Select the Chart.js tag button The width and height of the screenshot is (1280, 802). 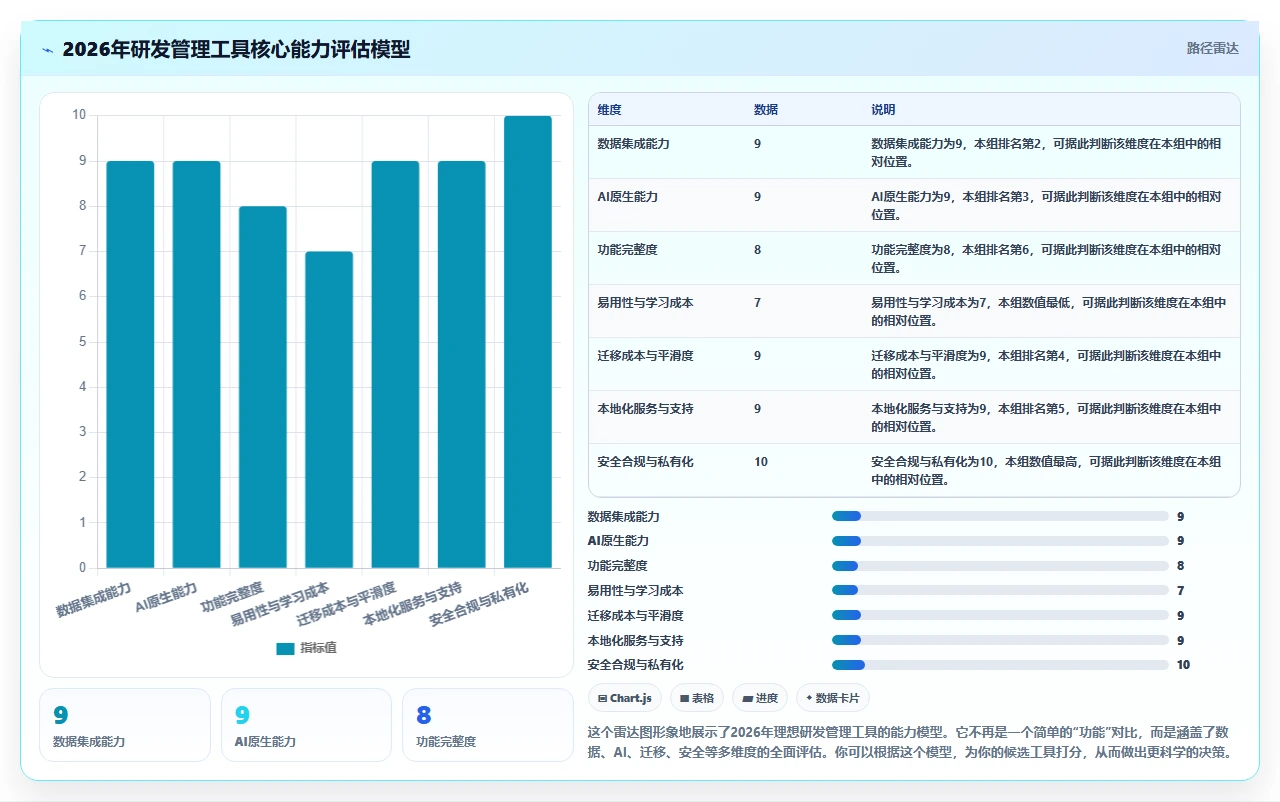[625, 698]
